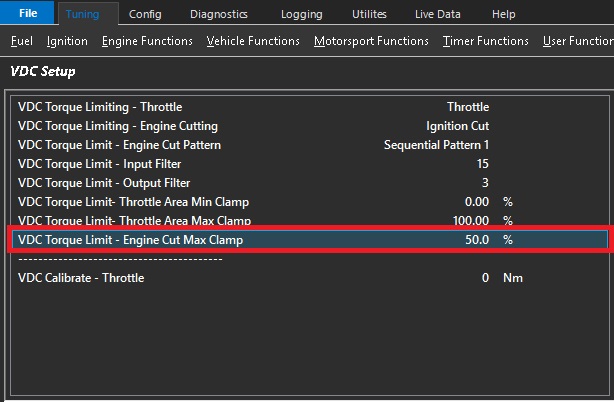Select VDC Calibrate - Throttle row
Image resolution: width=614 pixels, height=402 pixels.
pos(81,278)
